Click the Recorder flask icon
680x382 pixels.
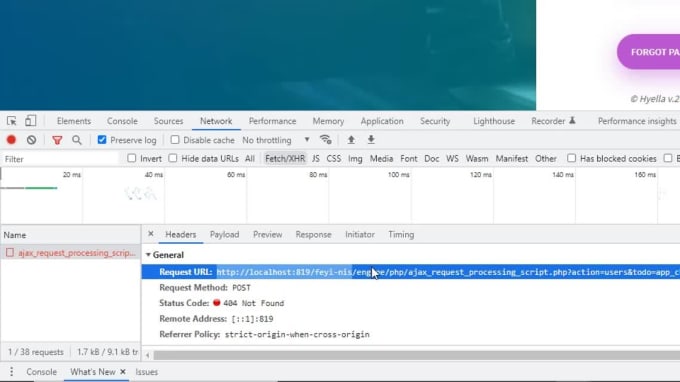(572, 121)
